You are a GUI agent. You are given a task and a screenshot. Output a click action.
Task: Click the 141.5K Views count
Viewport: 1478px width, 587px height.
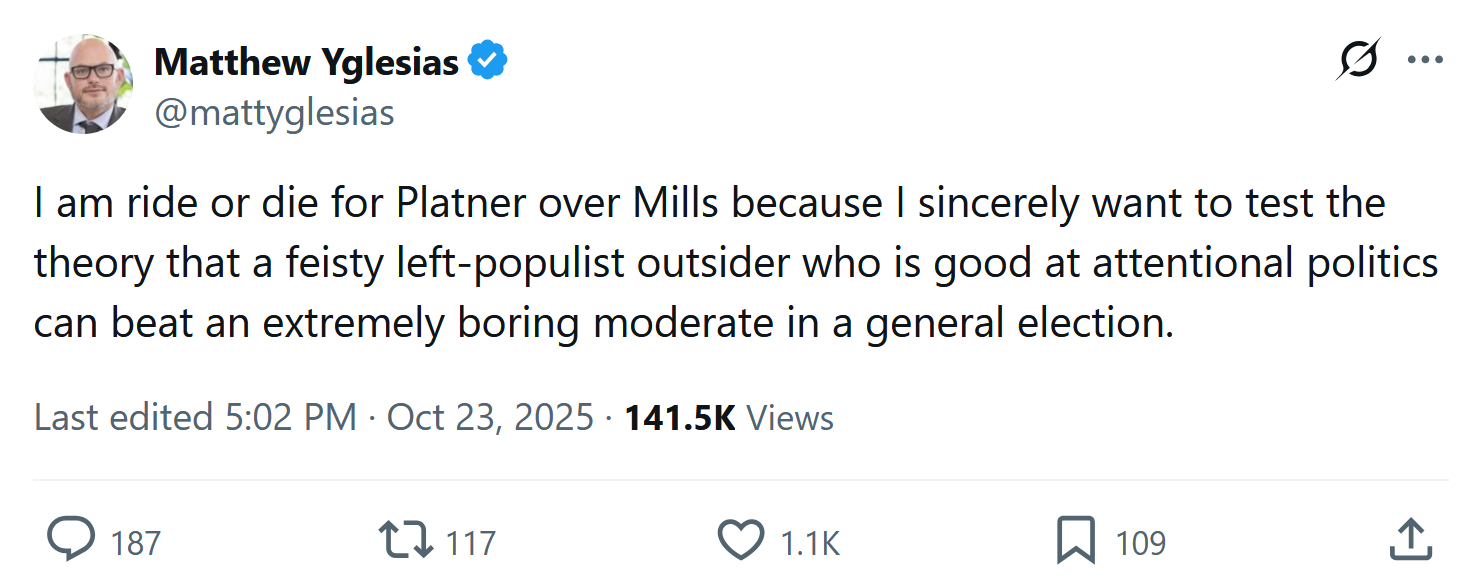(x=729, y=417)
